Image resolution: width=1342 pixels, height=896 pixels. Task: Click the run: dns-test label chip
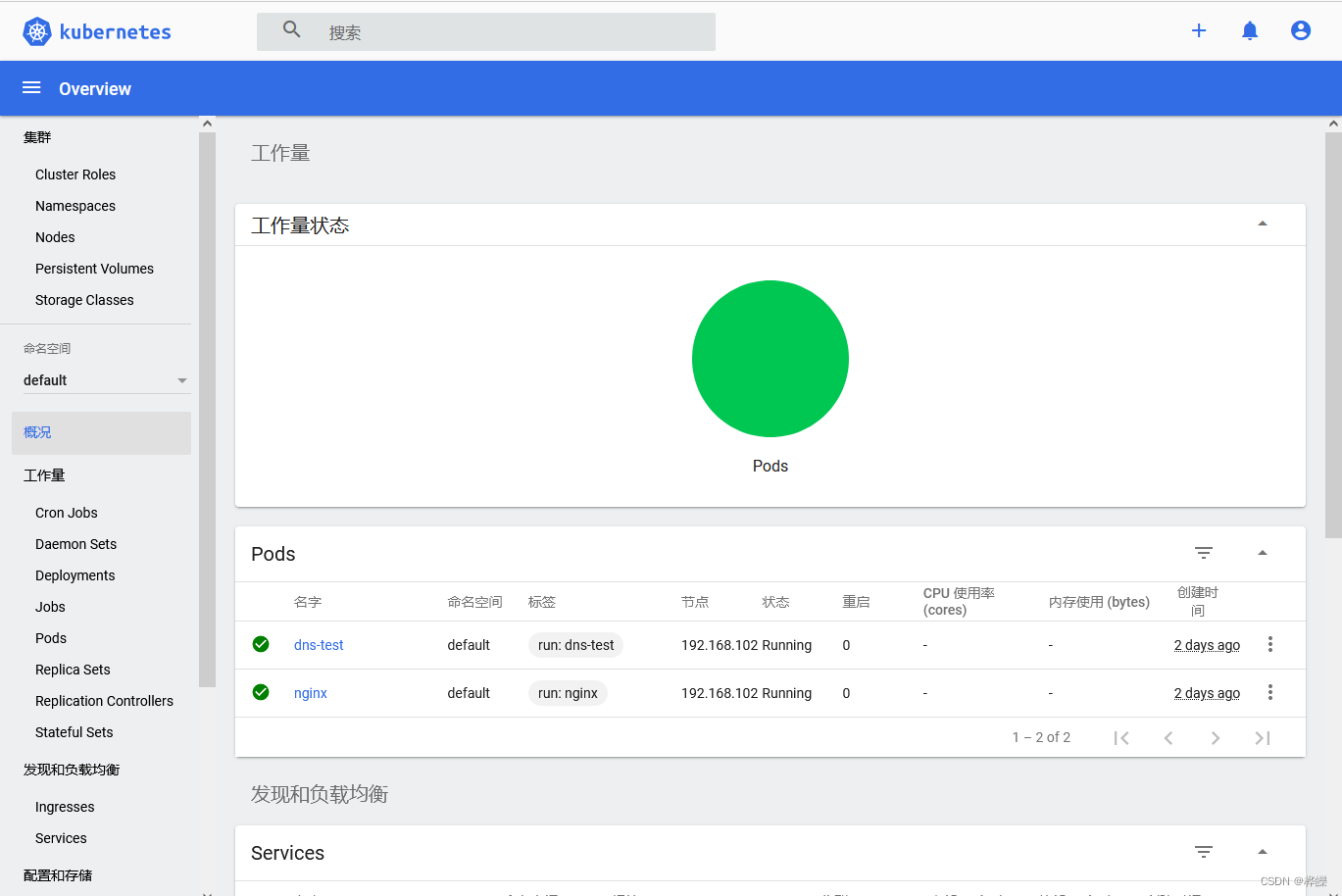click(x=576, y=645)
